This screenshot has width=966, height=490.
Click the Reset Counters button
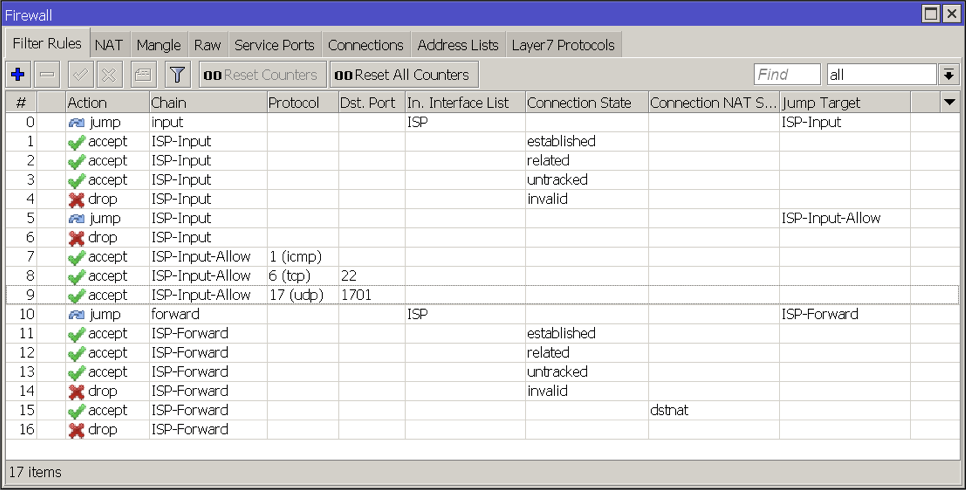point(262,75)
